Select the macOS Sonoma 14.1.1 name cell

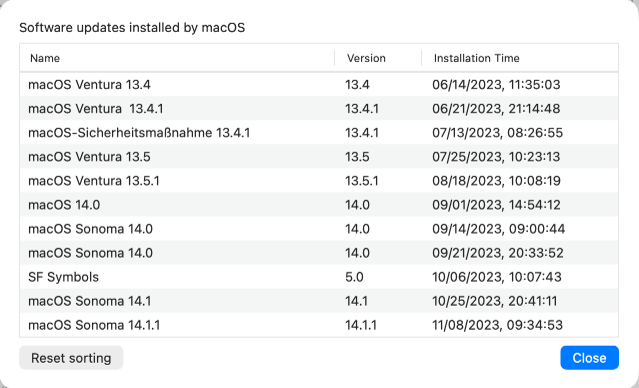pos(94,325)
